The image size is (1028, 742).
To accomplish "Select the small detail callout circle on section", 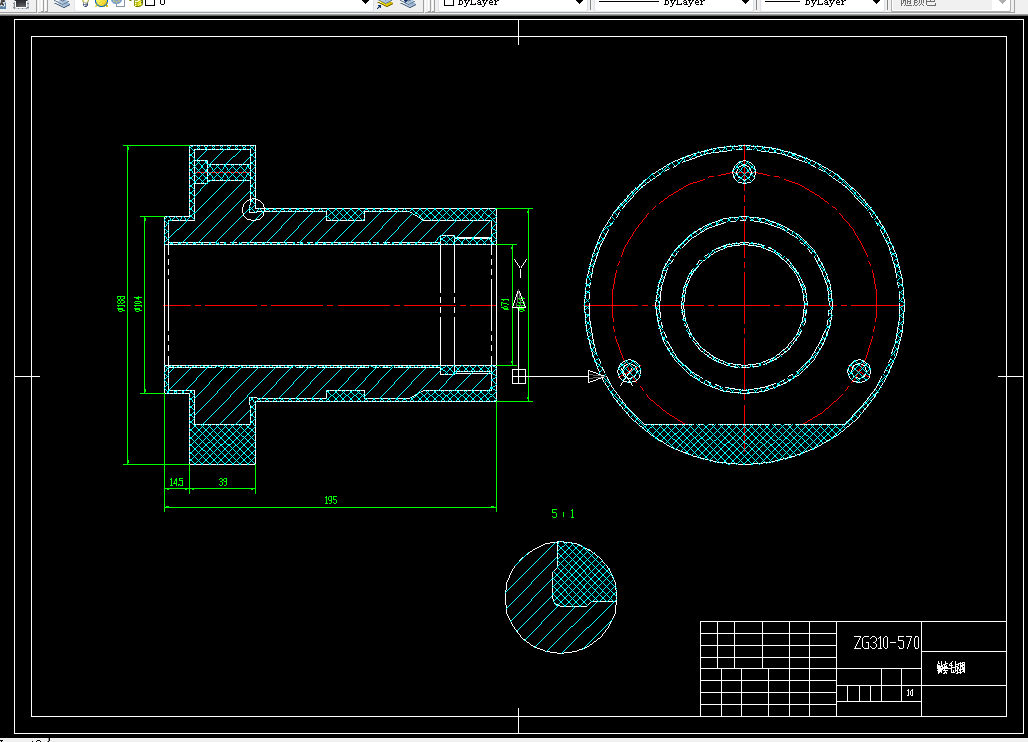I will coord(253,210).
